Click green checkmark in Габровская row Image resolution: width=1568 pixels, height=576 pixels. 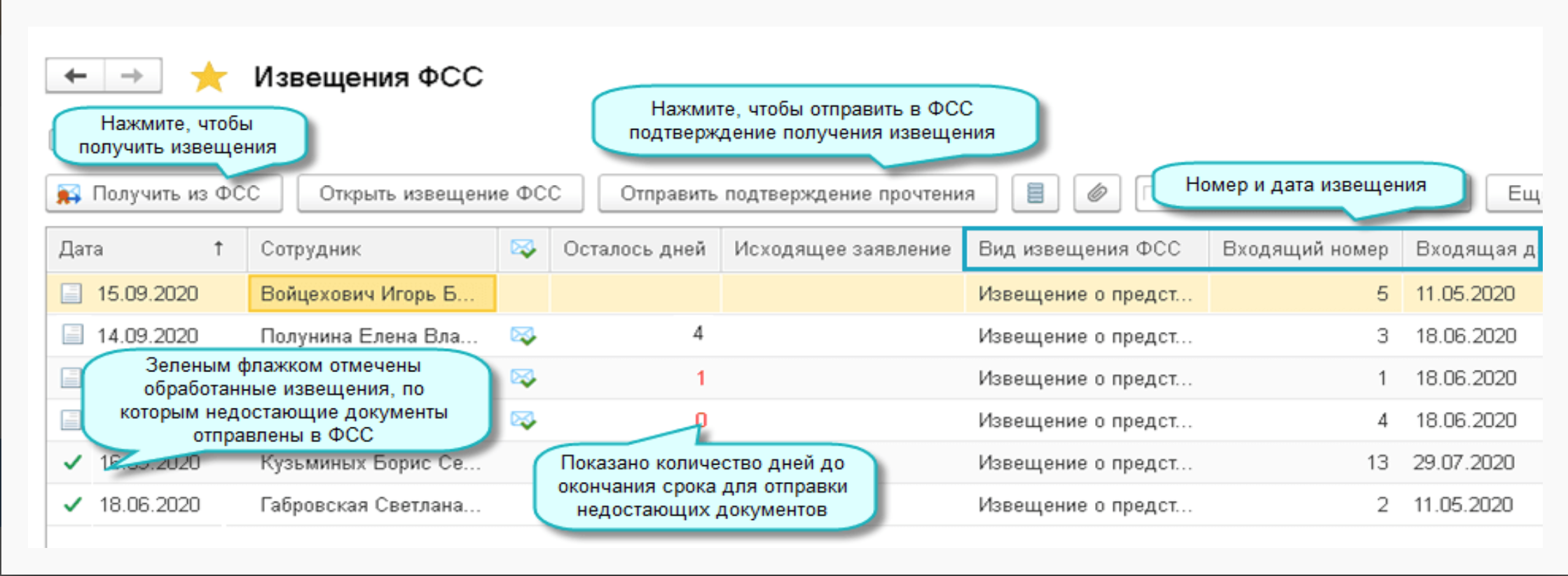click(x=73, y=505)
